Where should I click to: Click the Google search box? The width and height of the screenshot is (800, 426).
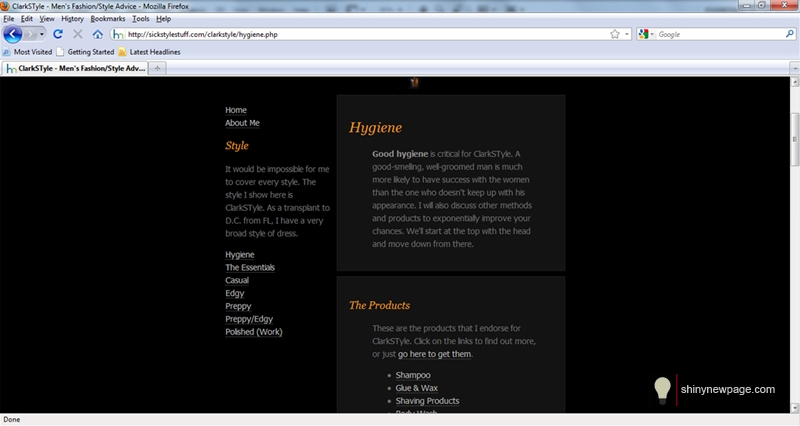720,34
